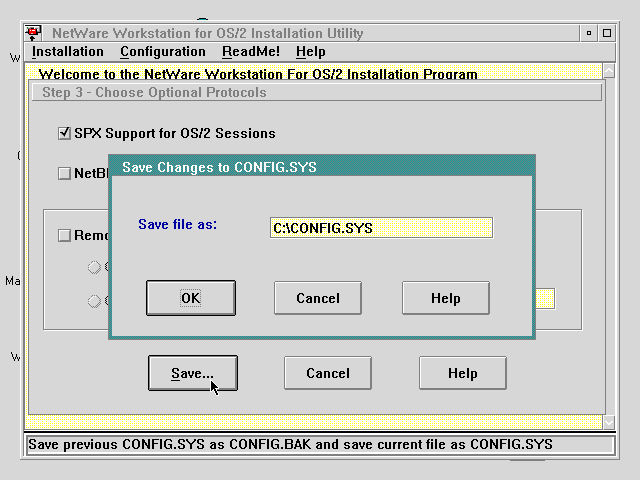Toggle the NetBIOS checkbox
The image size is (640, 480).
pyautogui.click(x=64, y=173)
